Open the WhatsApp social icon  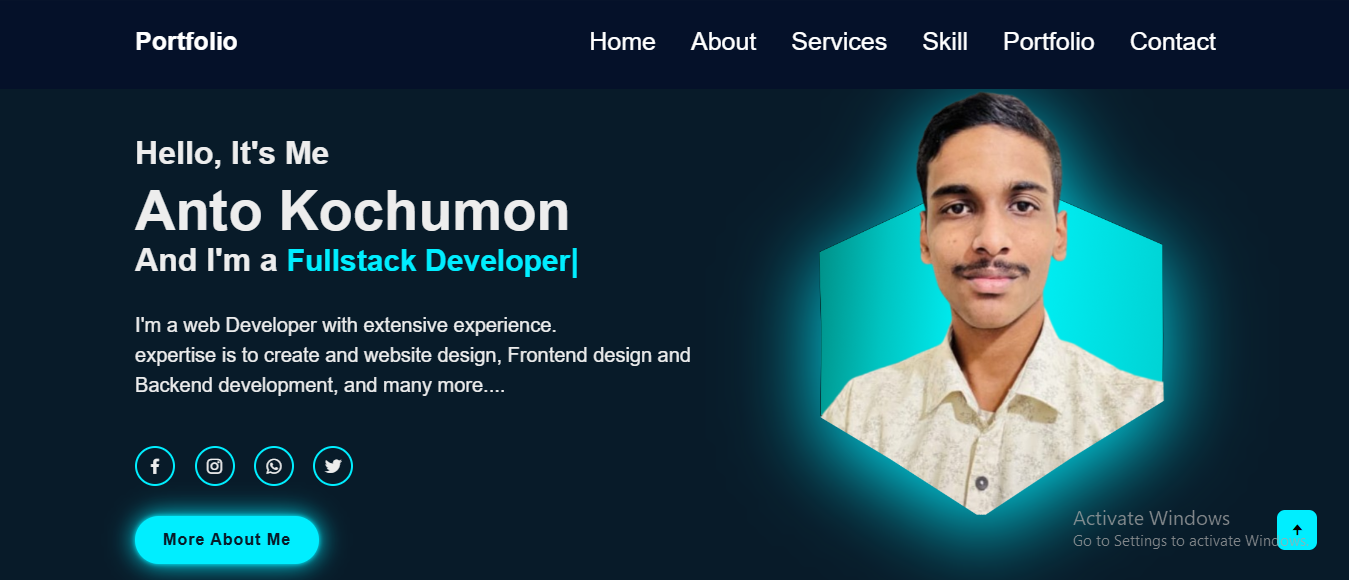click(x=274, y=466)
